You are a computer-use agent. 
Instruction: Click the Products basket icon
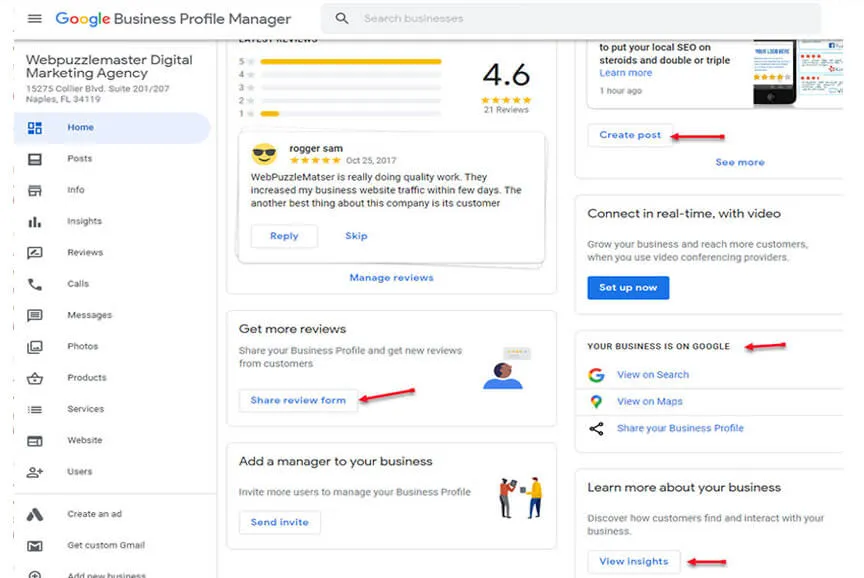coord(35,378)
